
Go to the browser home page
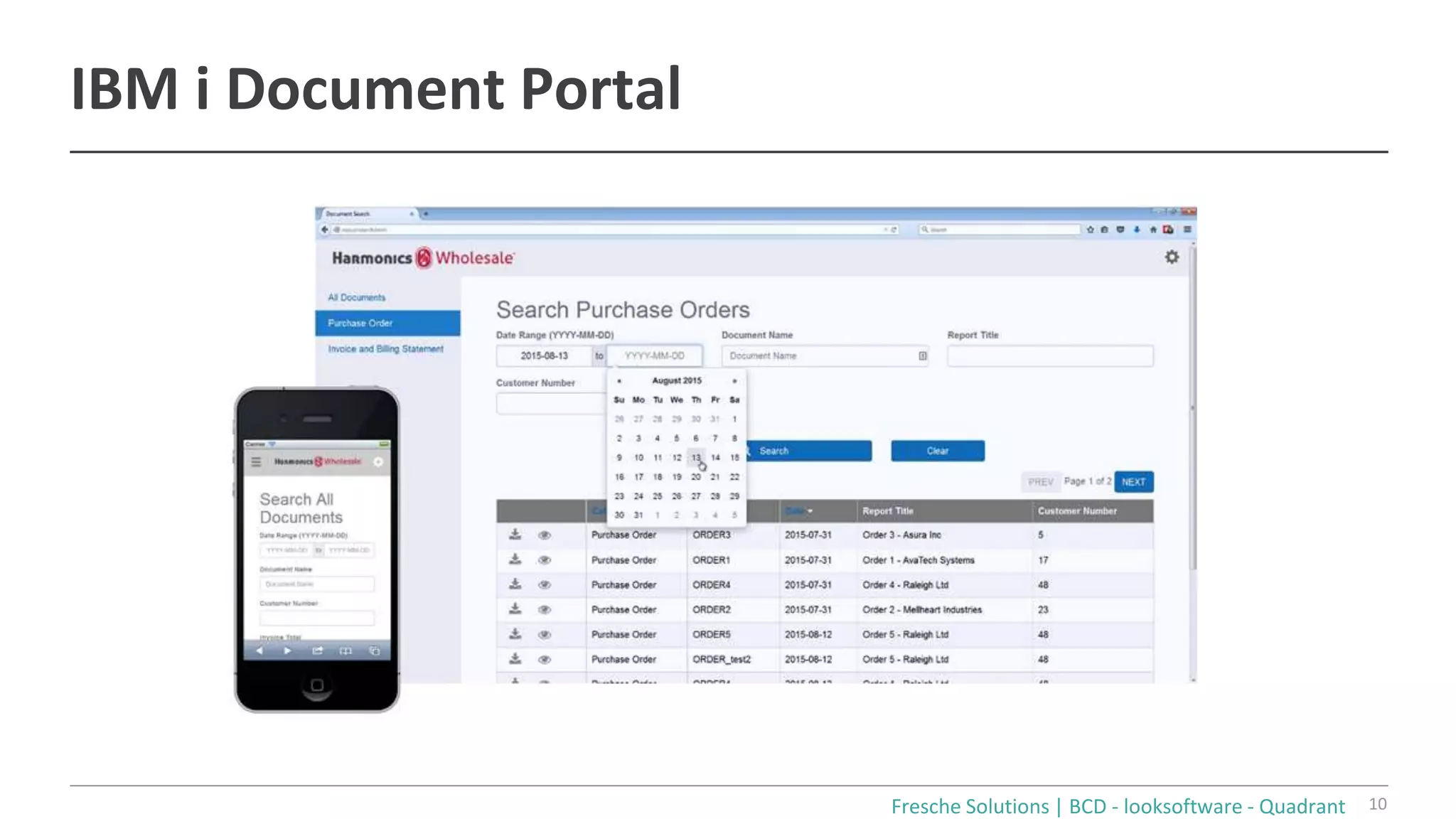click(x=1152, y=230)
